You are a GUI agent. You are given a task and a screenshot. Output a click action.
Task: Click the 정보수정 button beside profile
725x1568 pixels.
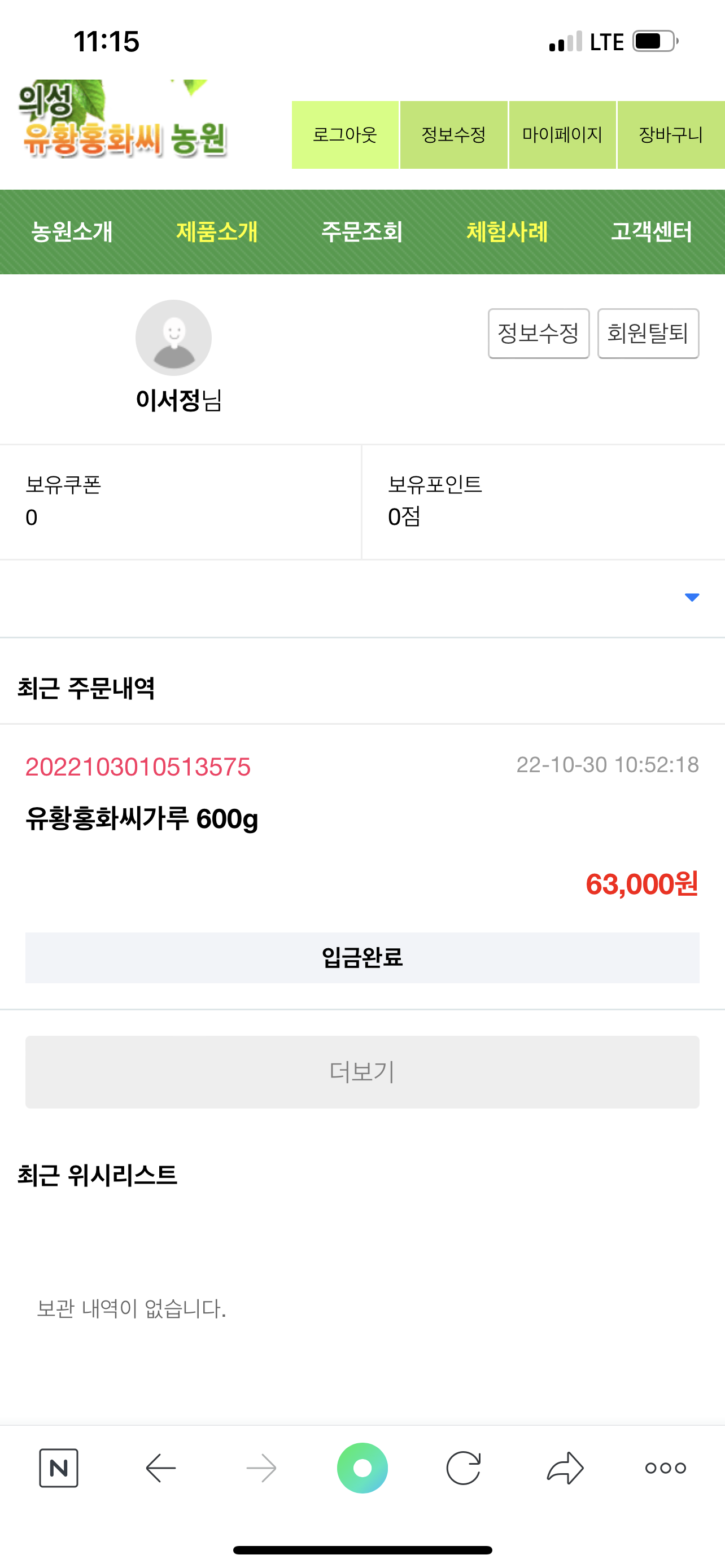(539, 334)
